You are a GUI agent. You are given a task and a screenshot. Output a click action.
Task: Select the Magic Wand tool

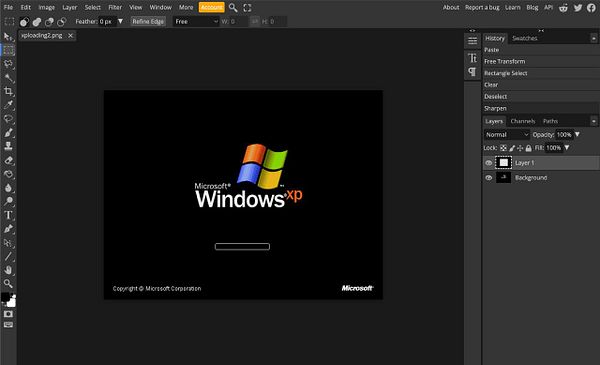pyautogui.click(x=8, y=78)
